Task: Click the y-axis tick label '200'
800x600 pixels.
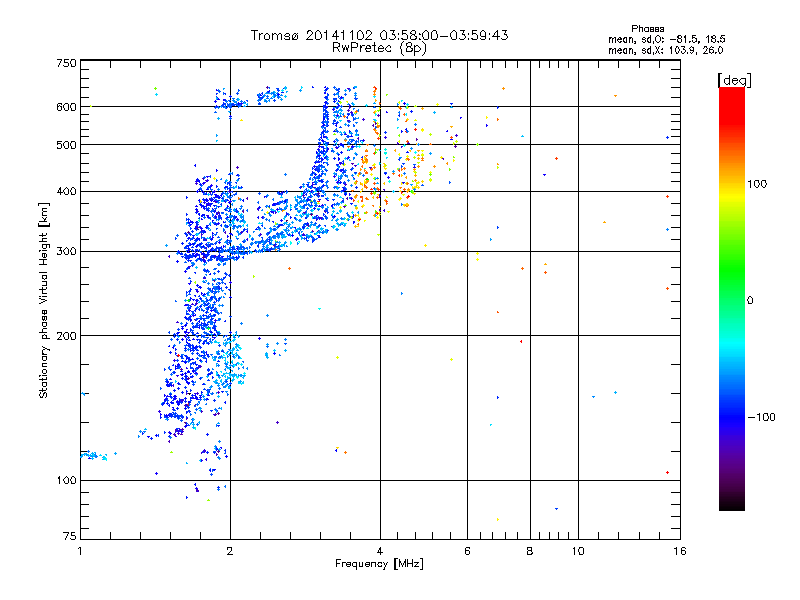Action: click(66, 336)
